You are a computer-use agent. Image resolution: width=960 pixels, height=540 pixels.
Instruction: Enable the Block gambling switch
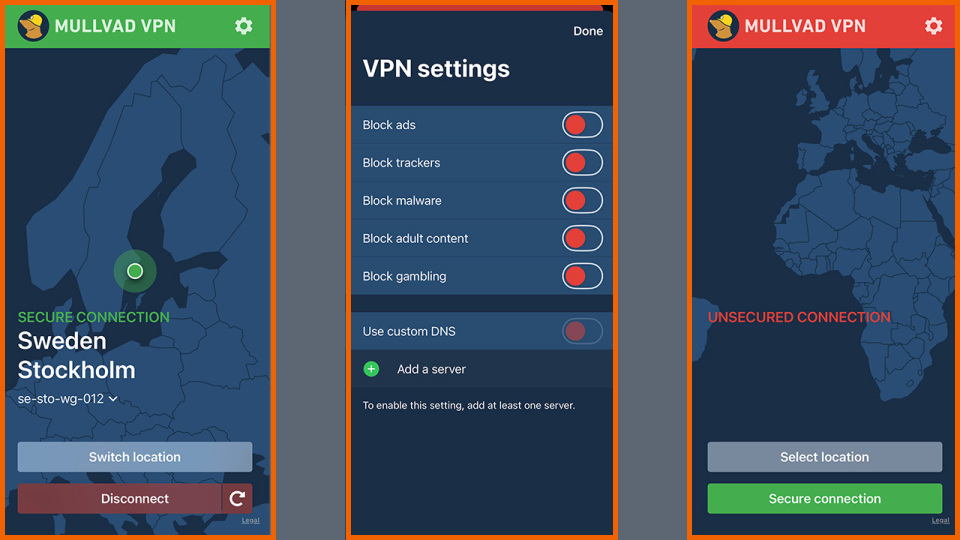pyautogui.click(x=582, y=277)
